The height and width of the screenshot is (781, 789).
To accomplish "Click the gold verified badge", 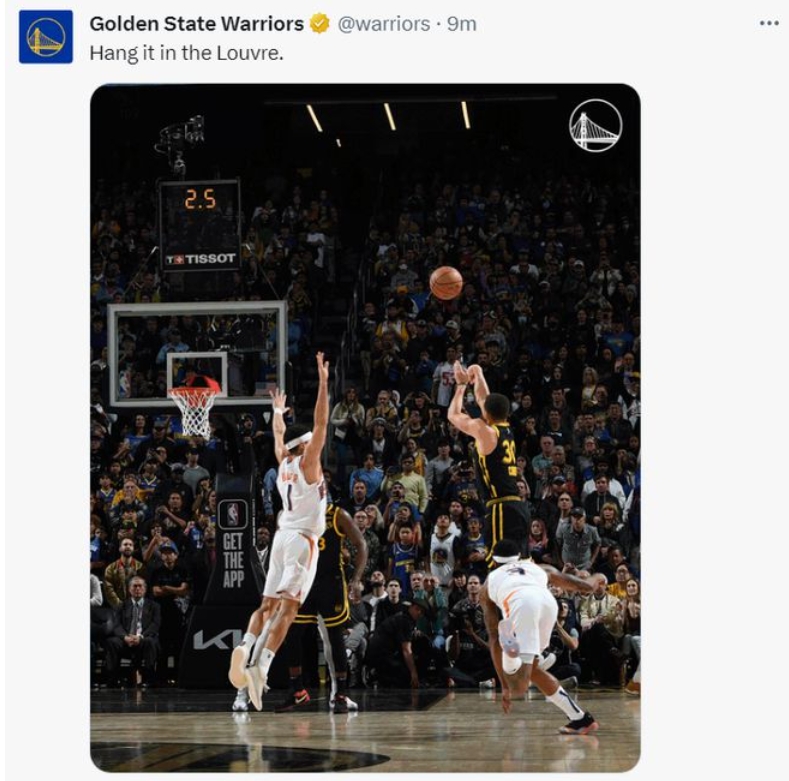I will 319,24.
